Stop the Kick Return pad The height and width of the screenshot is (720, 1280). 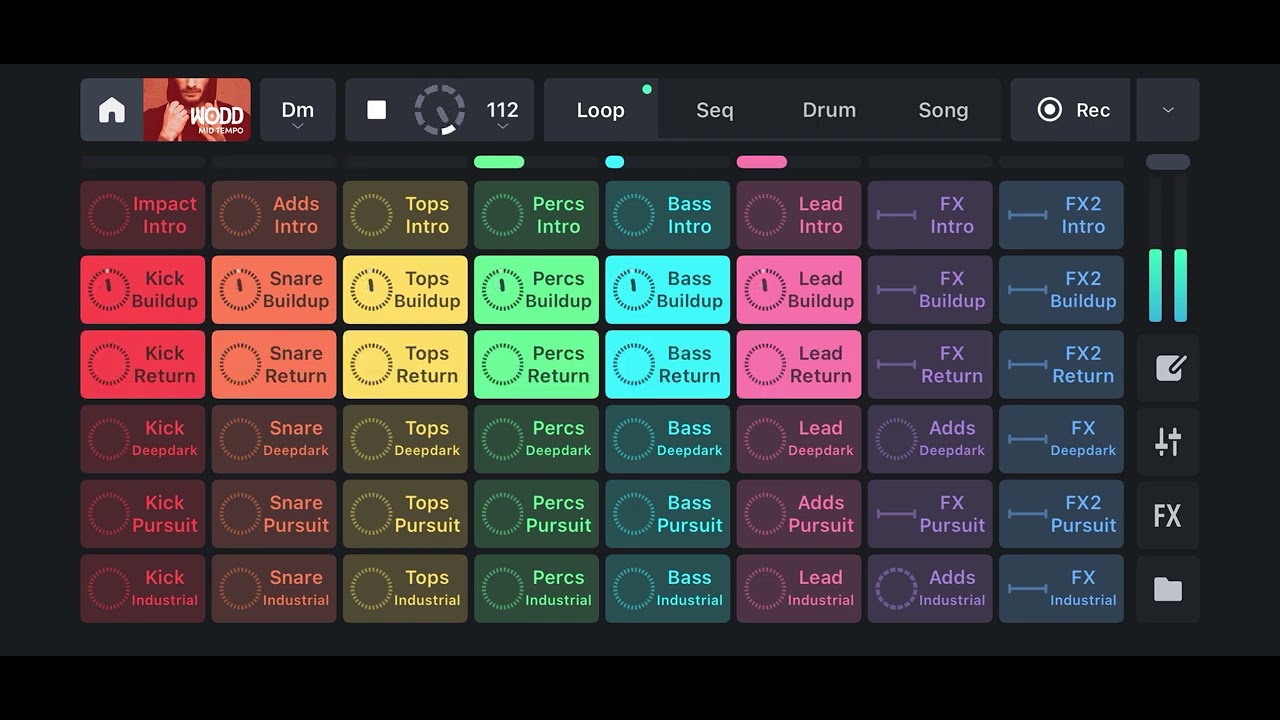pyautogui.click(x=143, y=365)
